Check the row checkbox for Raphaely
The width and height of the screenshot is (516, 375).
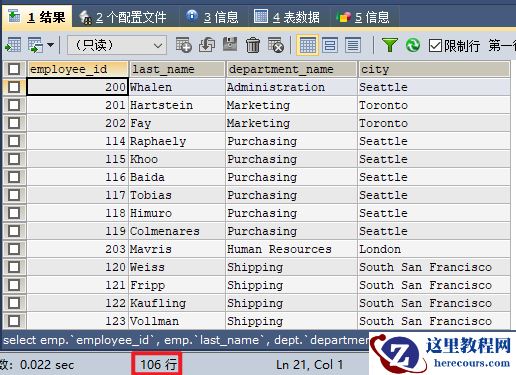(x=14, y=141)
